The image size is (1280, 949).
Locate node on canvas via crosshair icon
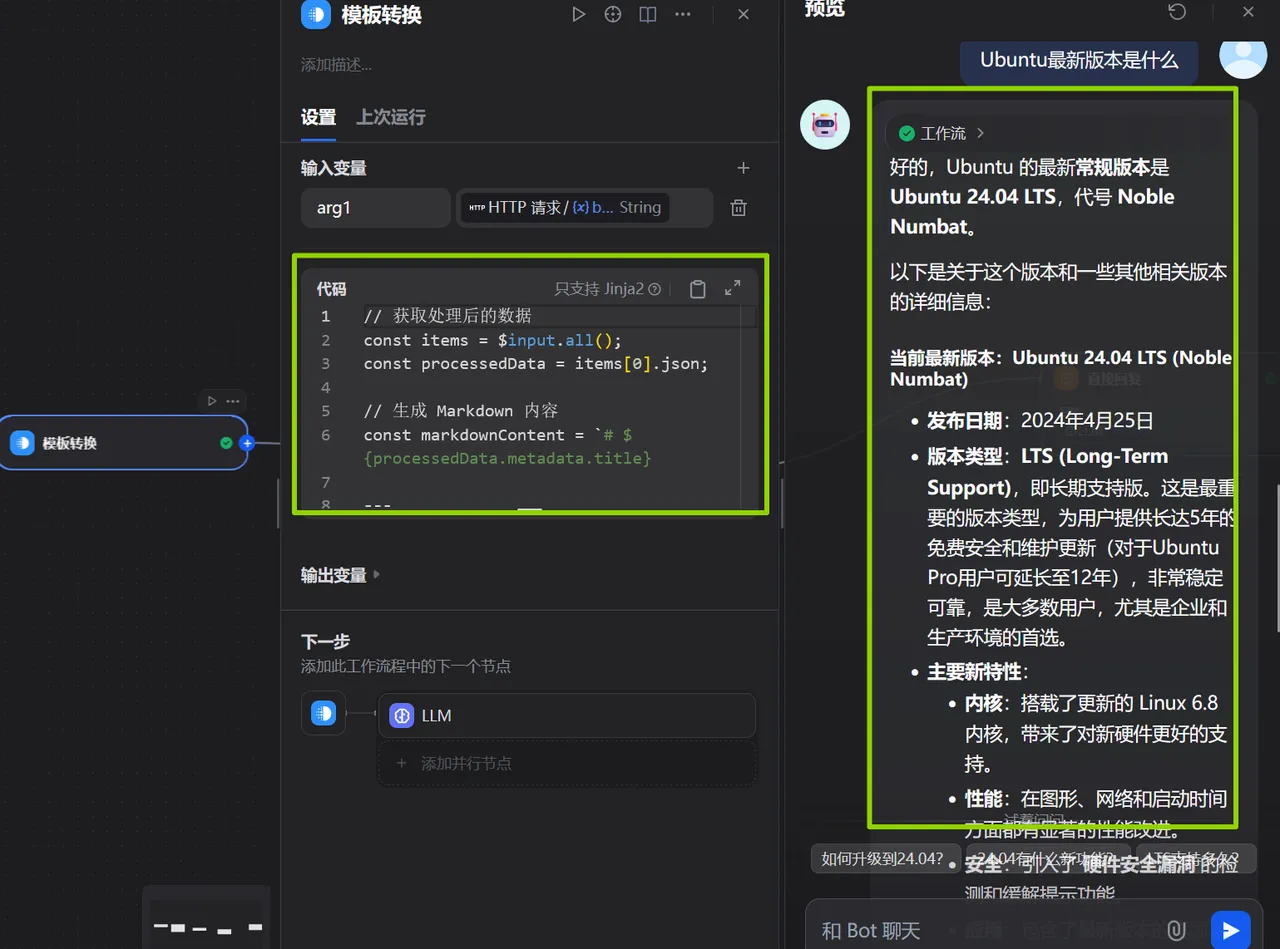(613, 15)
